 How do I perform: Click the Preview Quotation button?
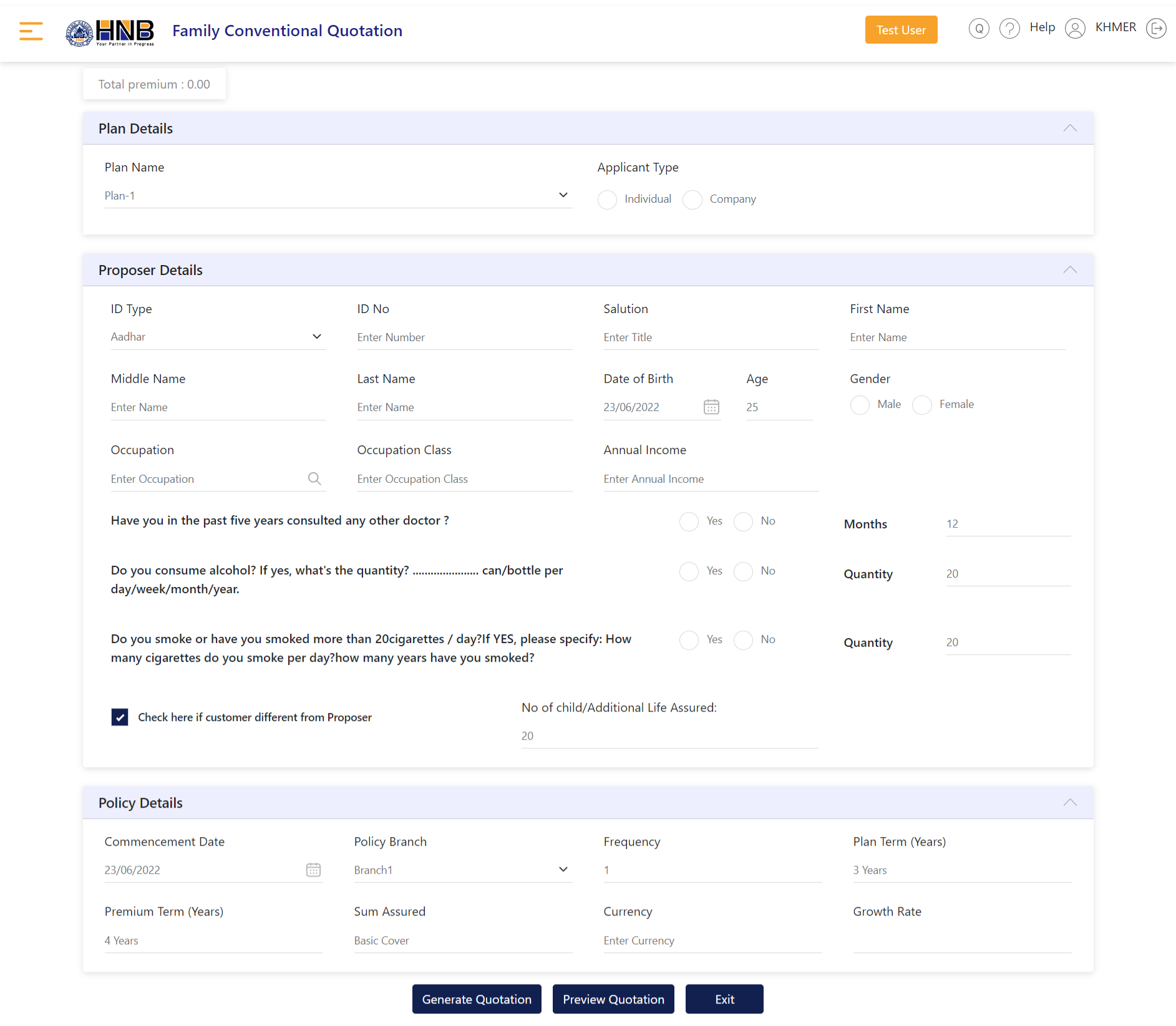coord(613,999)
